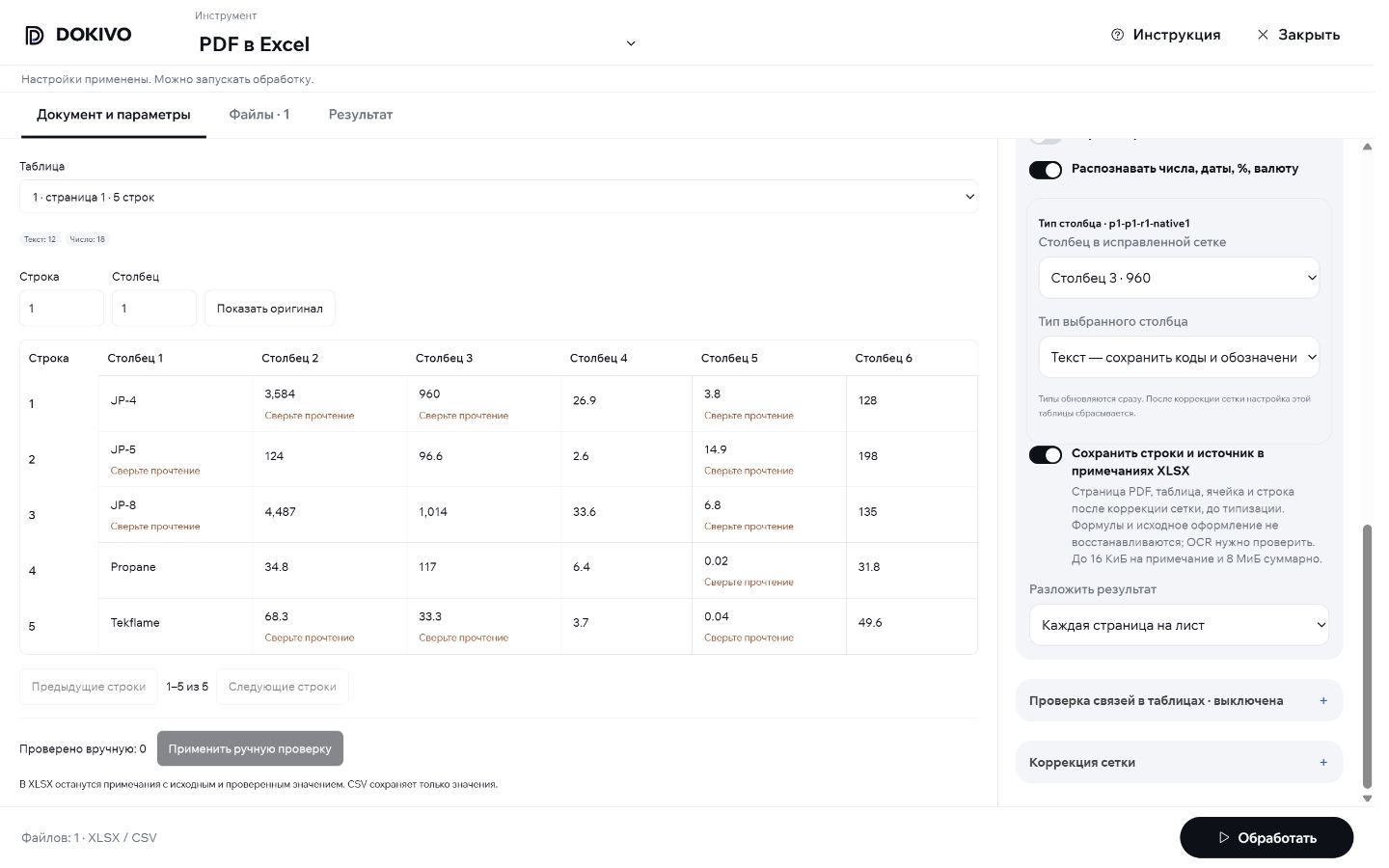
Task: Click the Текст: 12 badge
Action: point(40,239)
